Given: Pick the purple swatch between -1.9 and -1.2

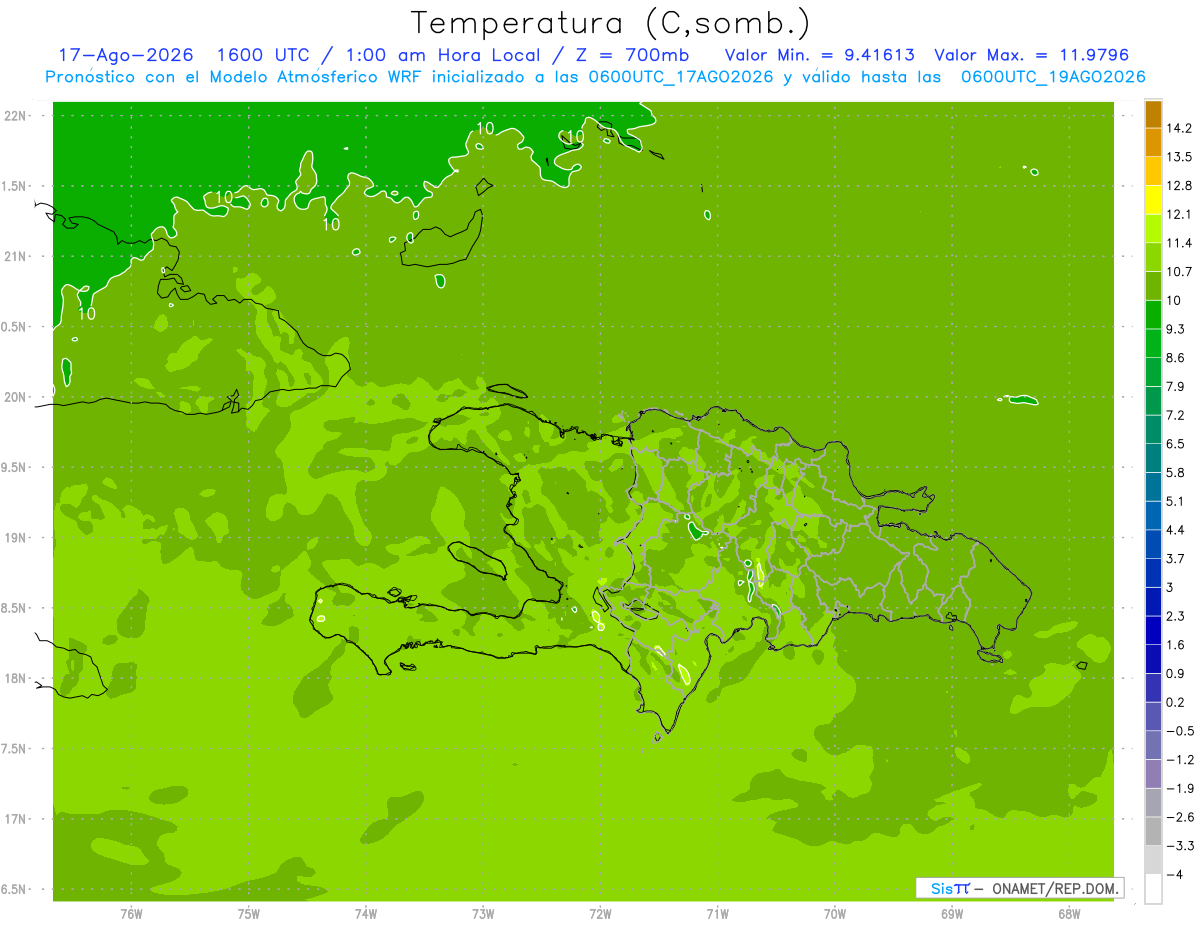Looking at the screenshot, I should [x=1153, y=774].
